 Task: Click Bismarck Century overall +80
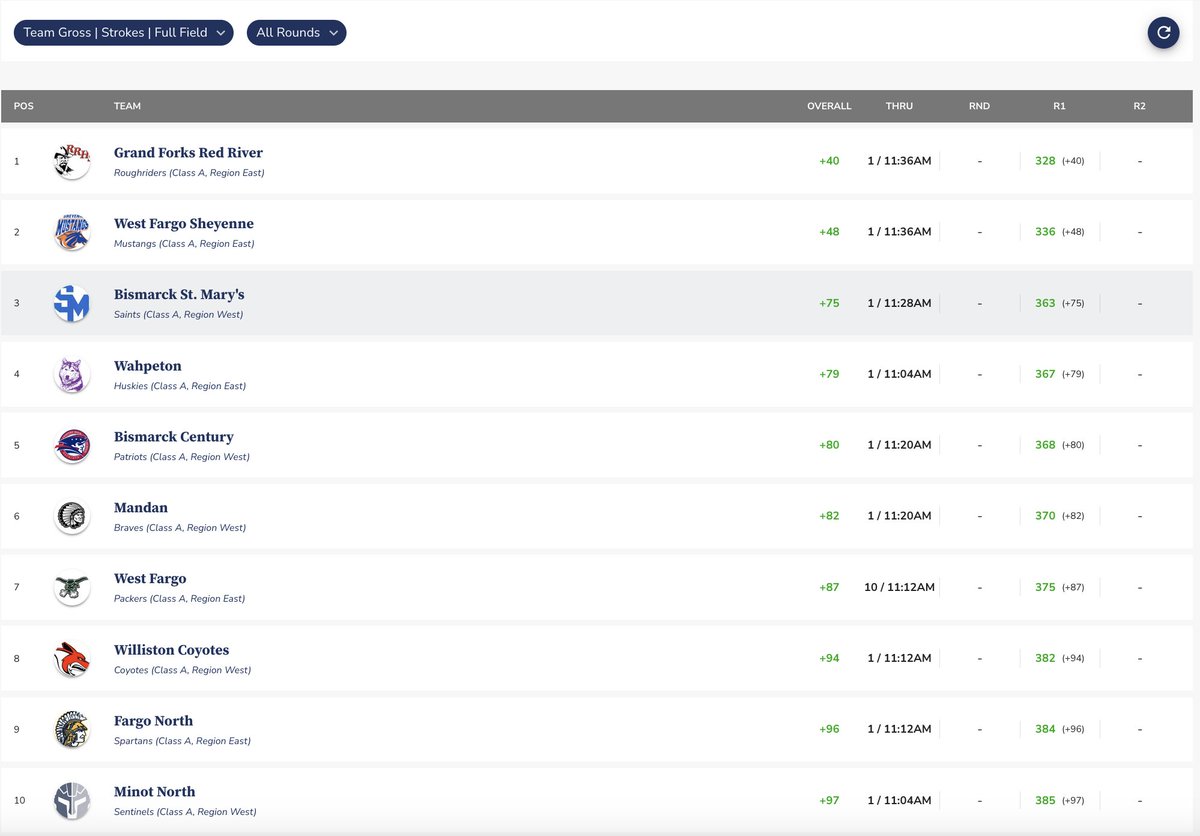829,445
